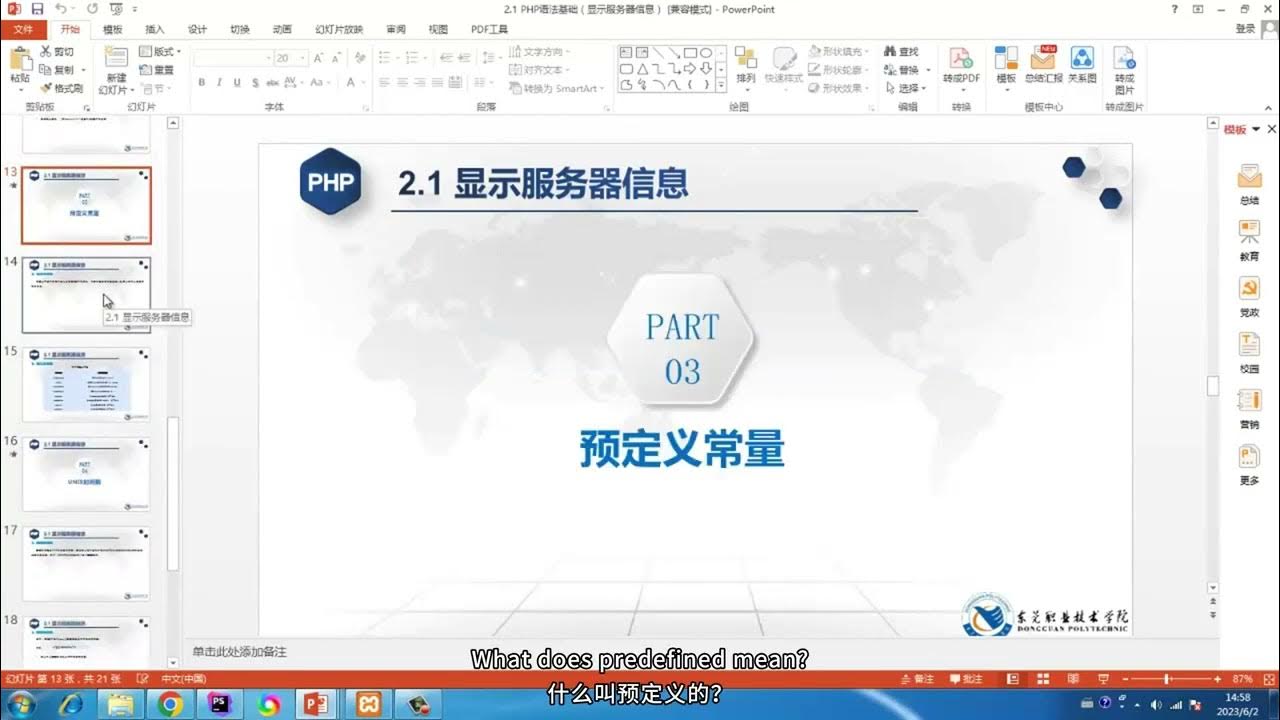Image resolution: width=1280 pixels, height=720 pixels.
Task: Click the Redo icon in quick access toolbar
Action: [x=91, y=9]
